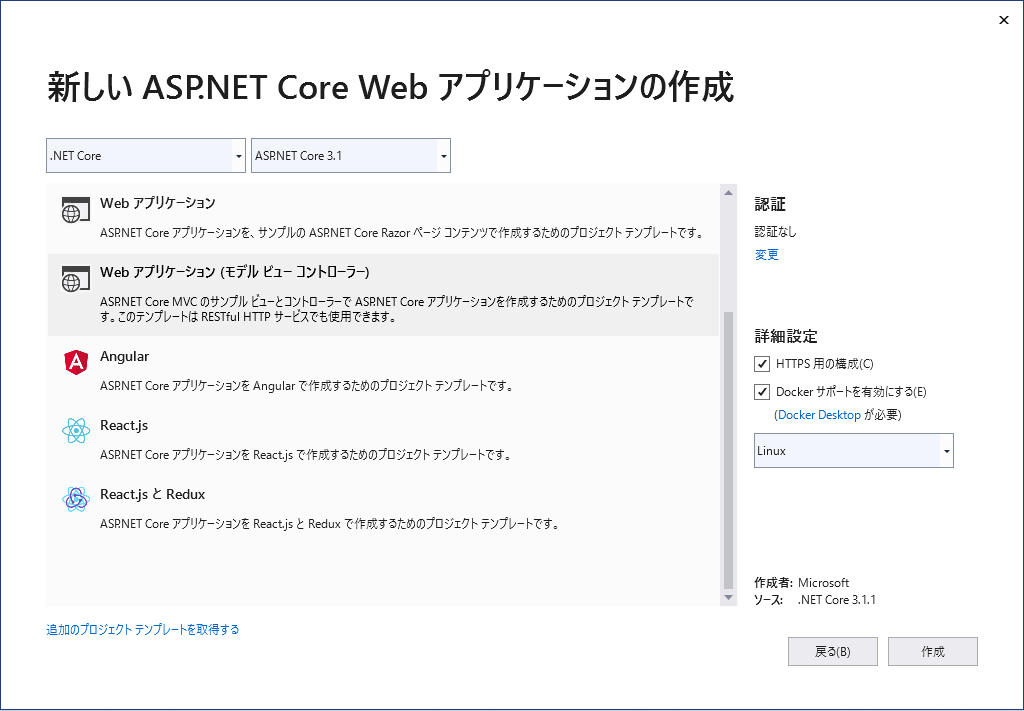Screen dimensions: 1024x711
Task: Select the Angular template title
Action: click(x=124, y=356)
